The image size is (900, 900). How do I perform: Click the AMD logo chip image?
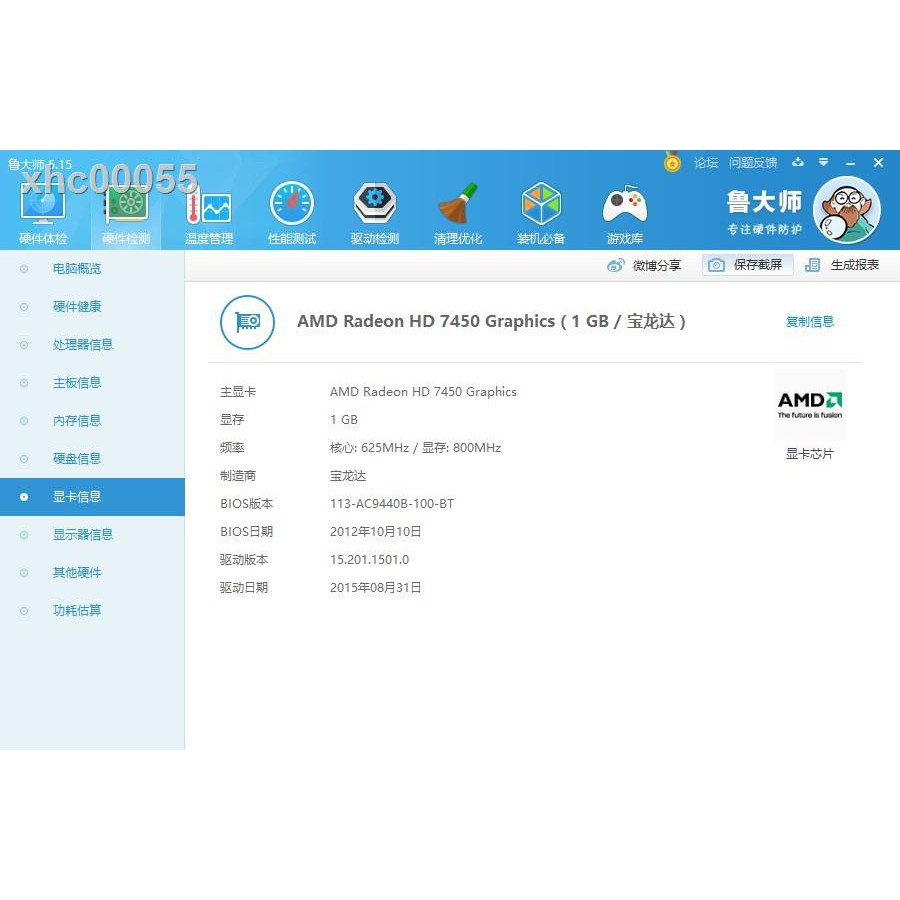(810, 405)
